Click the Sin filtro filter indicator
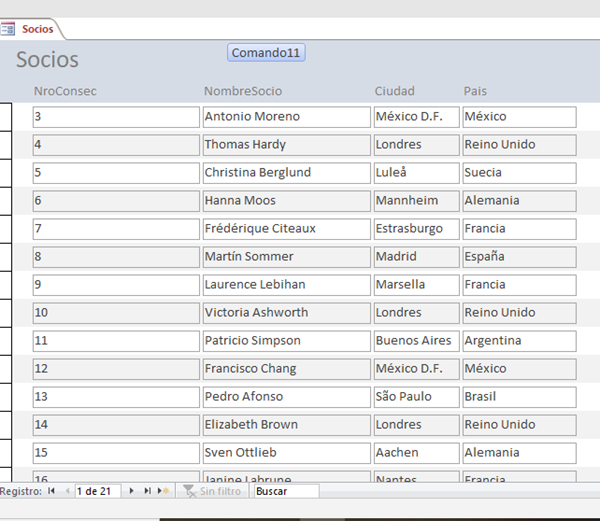Image resolution: width=600 pixels, height=521 pixels. click(x=212, y=491)
